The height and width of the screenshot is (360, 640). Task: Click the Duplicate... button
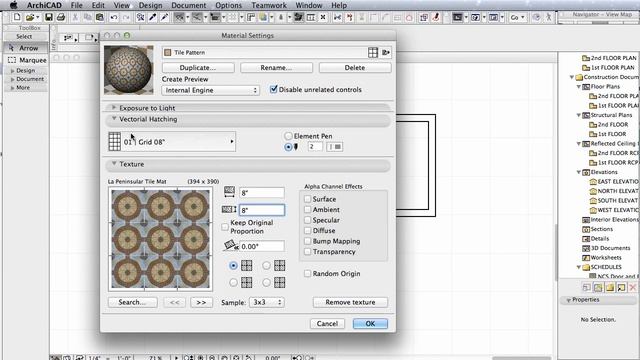click(198, 68)
